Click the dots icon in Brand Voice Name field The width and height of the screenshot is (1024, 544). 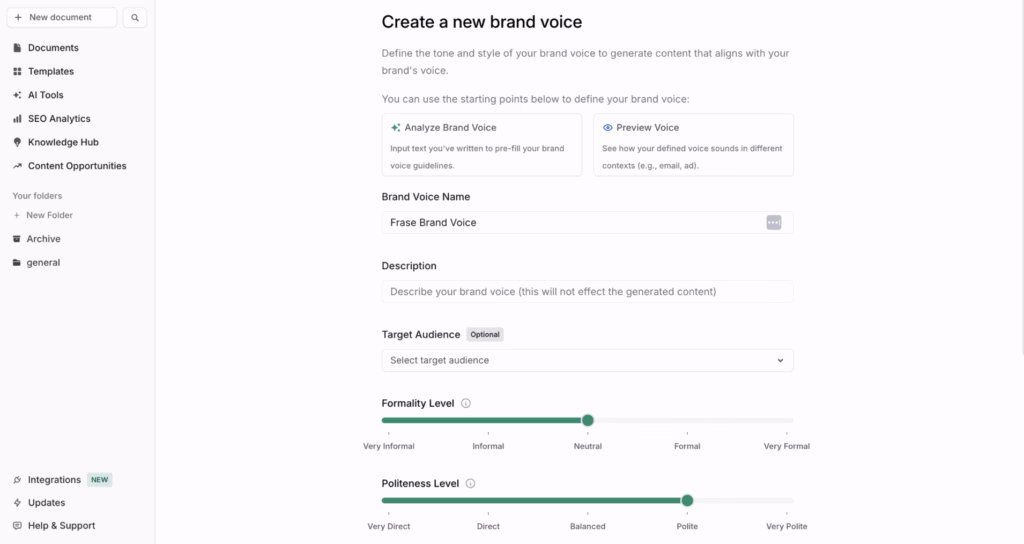(773, 222)
